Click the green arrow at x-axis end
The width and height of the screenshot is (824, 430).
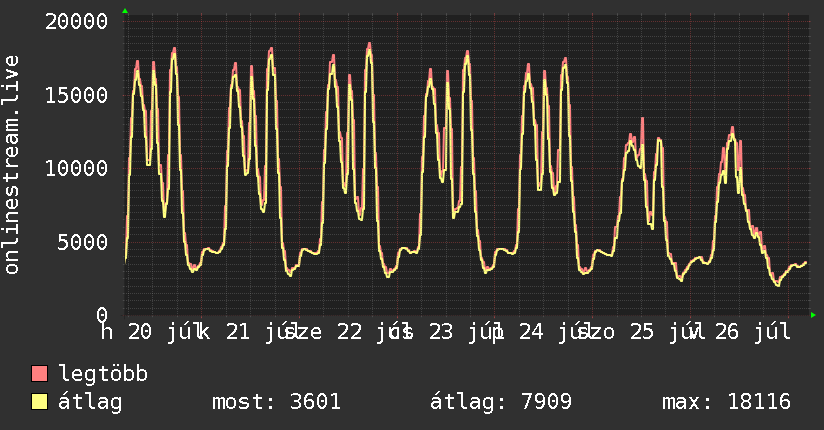pyautogui.click(x=813, y=315)
